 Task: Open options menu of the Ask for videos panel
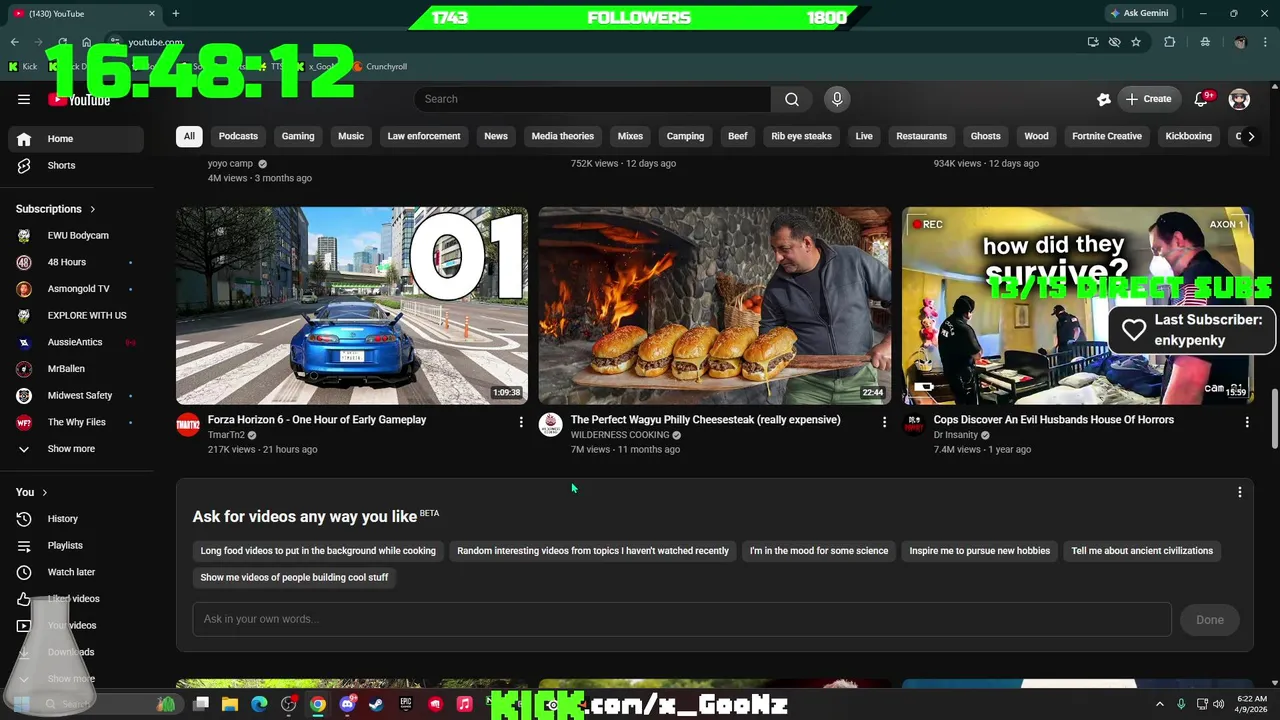1240,492
